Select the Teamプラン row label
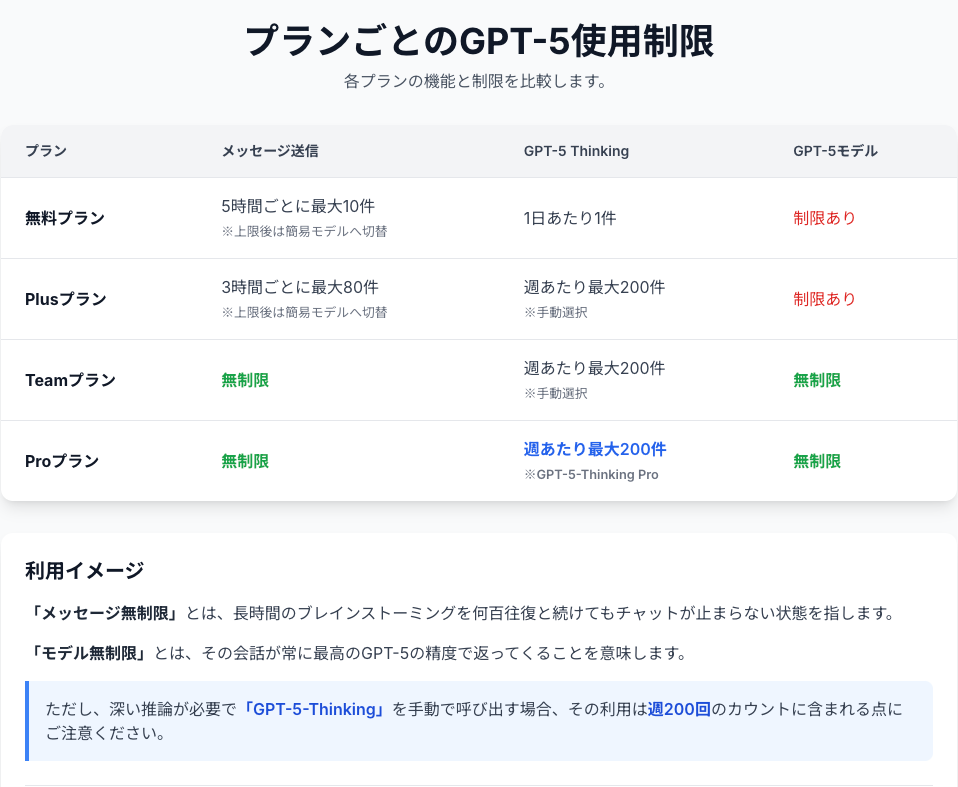The image size is (958, 787). (70, 380)
